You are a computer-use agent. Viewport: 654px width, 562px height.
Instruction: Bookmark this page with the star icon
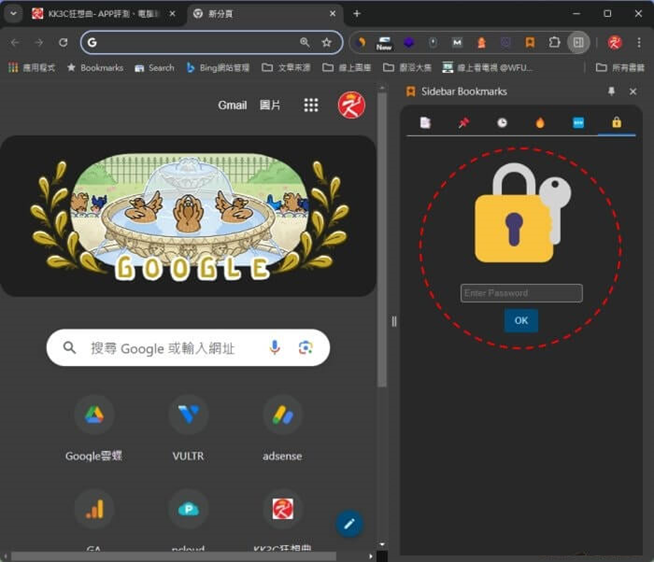click(326, 42)
